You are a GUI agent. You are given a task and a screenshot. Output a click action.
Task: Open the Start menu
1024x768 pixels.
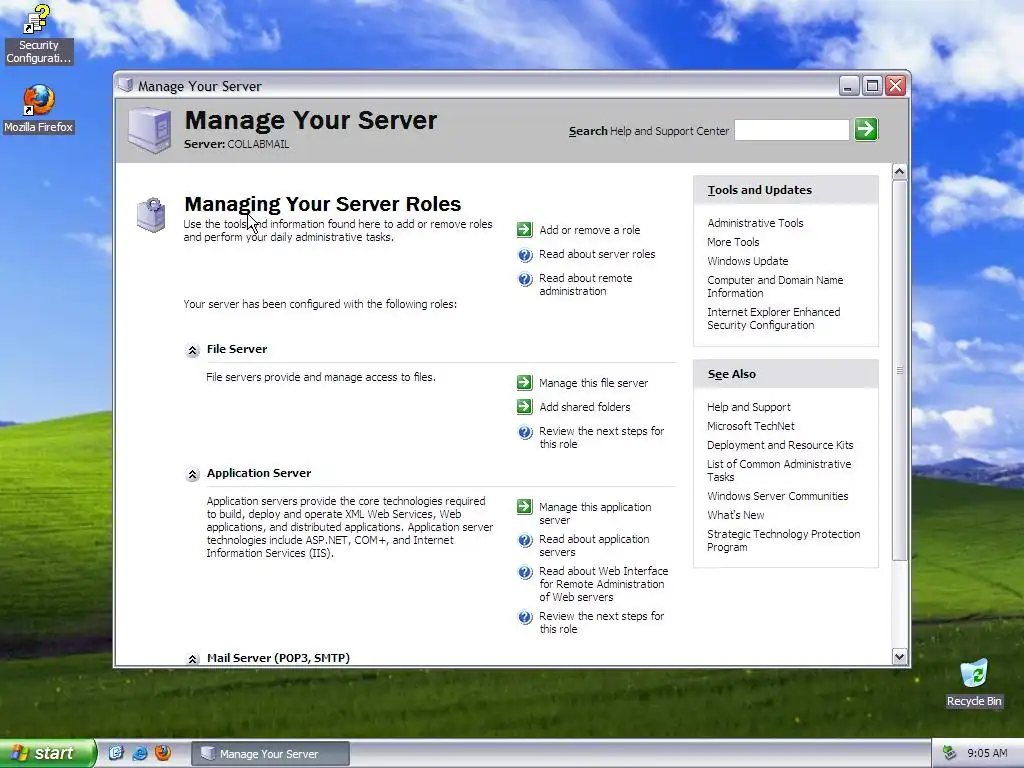(x=47, y=753)
